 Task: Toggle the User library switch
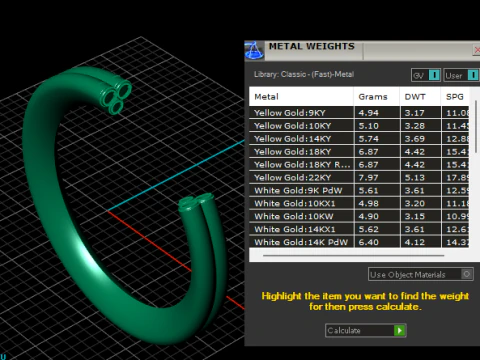coord(461,75)
